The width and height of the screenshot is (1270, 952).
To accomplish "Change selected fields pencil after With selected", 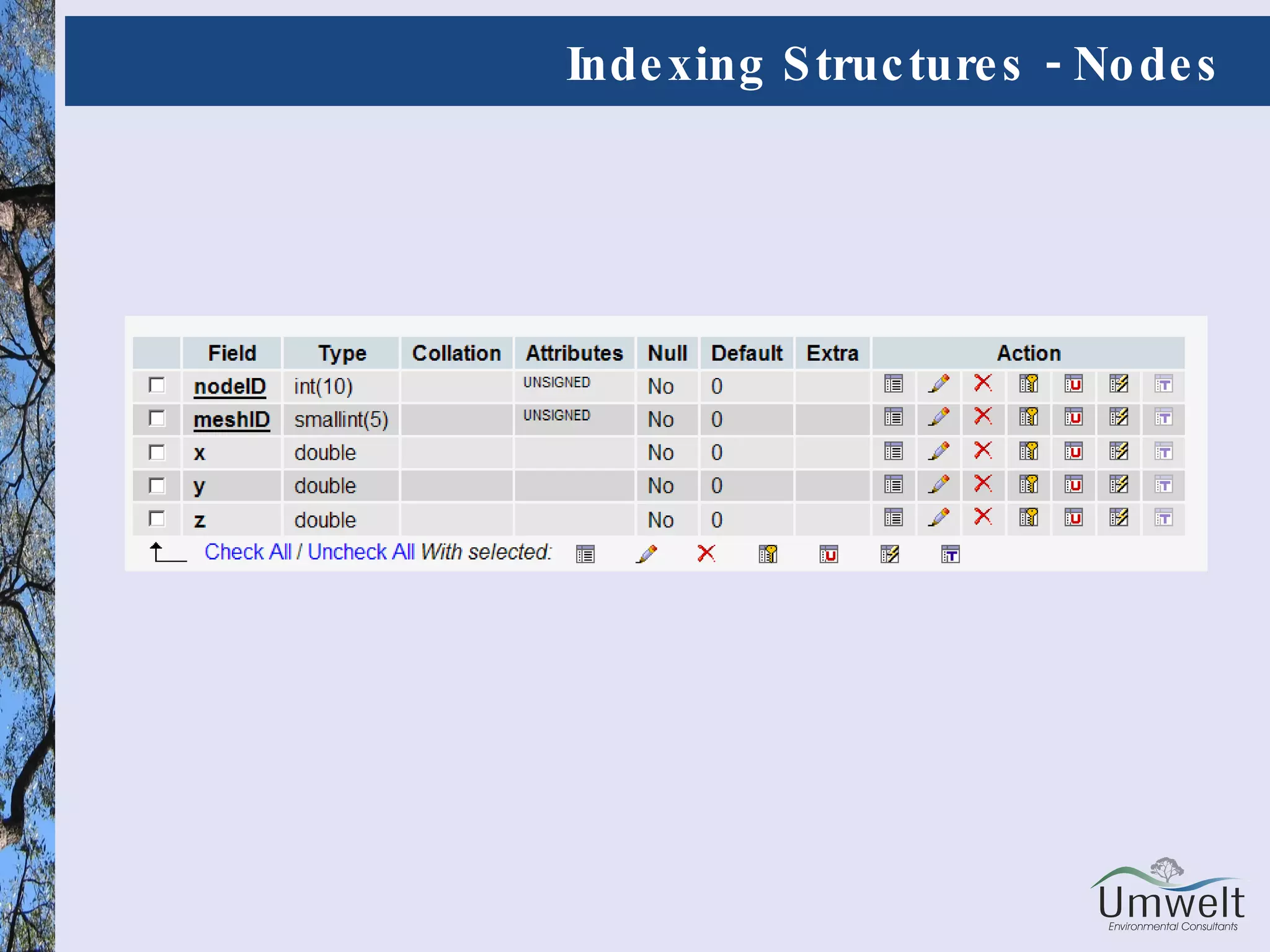I will point(646,553).
